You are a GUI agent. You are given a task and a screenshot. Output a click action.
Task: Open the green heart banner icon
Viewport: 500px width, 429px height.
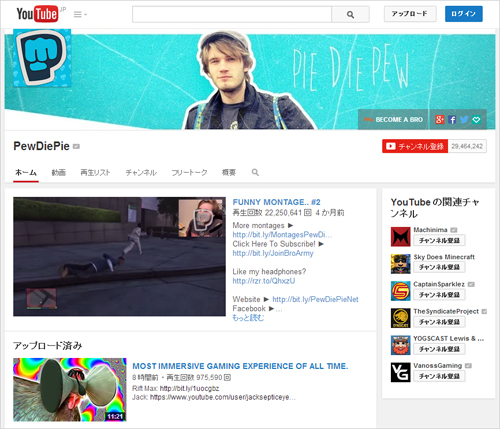[476, 120]
